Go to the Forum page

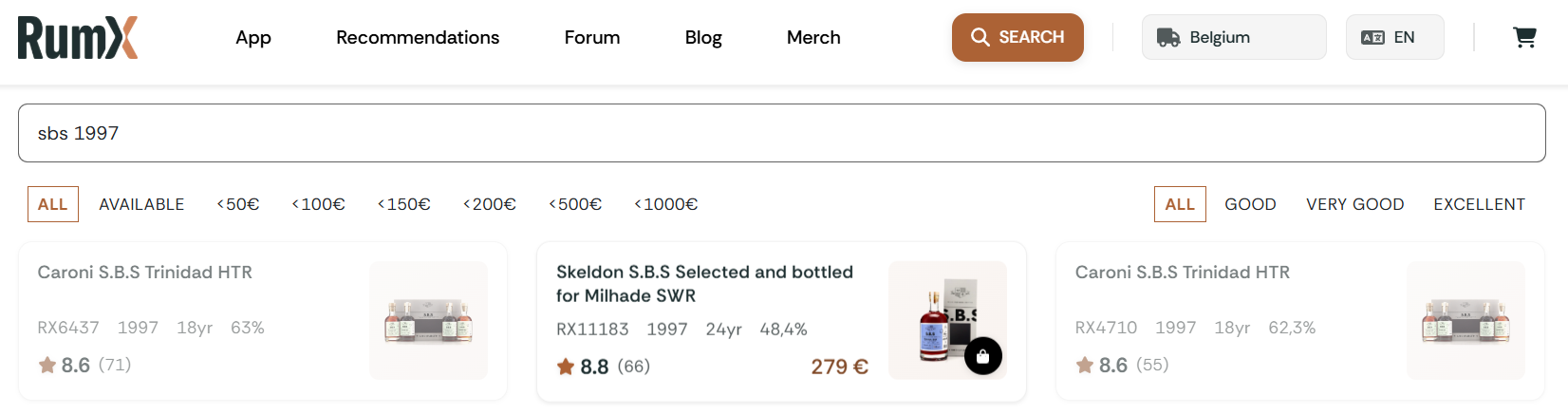coord(592,38)
